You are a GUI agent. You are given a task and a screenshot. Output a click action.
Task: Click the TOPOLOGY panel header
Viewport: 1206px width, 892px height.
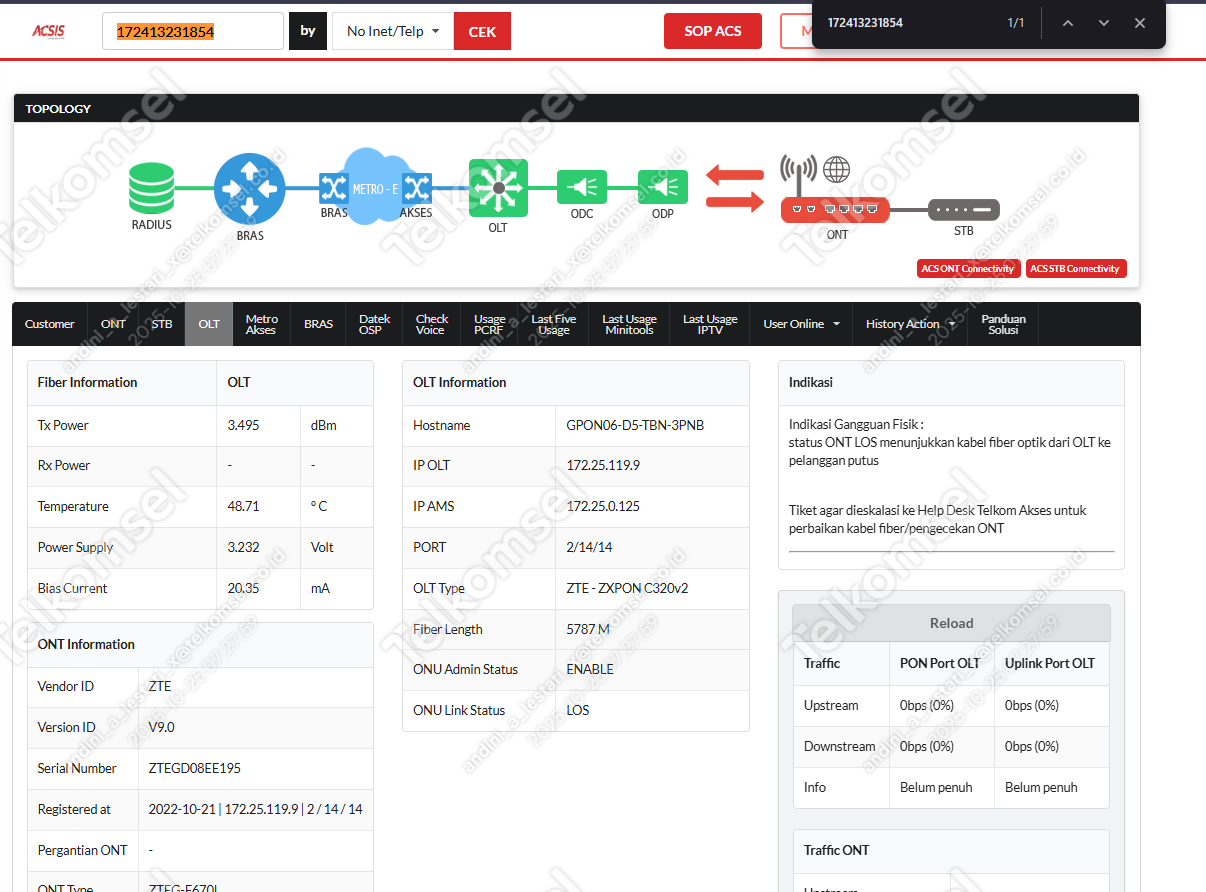[576, 108]
